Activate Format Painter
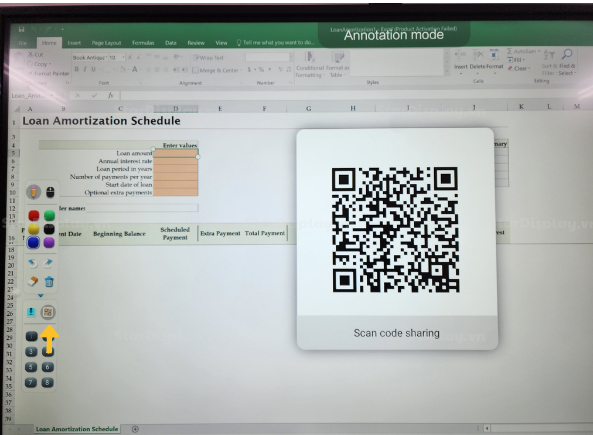The image size is (593, 435). point(49,73)
